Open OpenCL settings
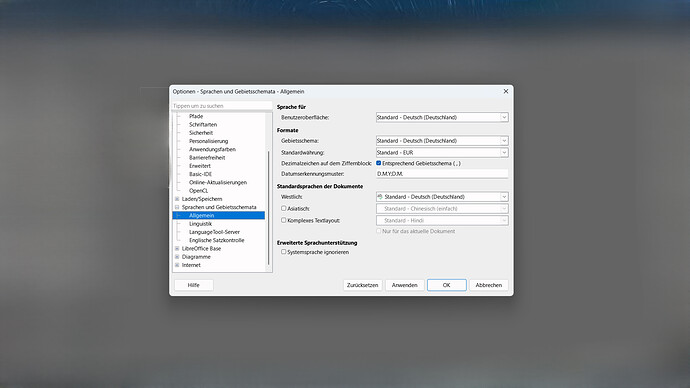 (x=198, y=190)
